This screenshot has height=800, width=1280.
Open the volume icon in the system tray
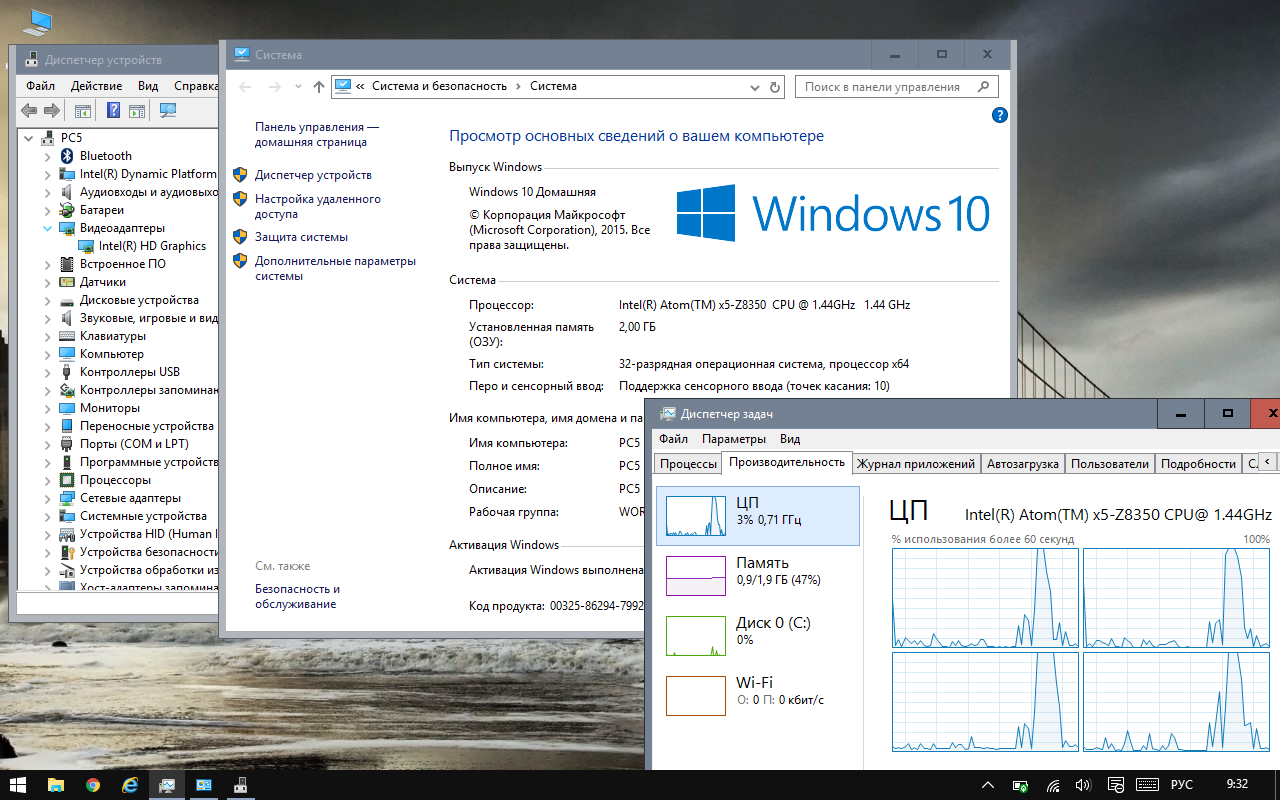1083,785
